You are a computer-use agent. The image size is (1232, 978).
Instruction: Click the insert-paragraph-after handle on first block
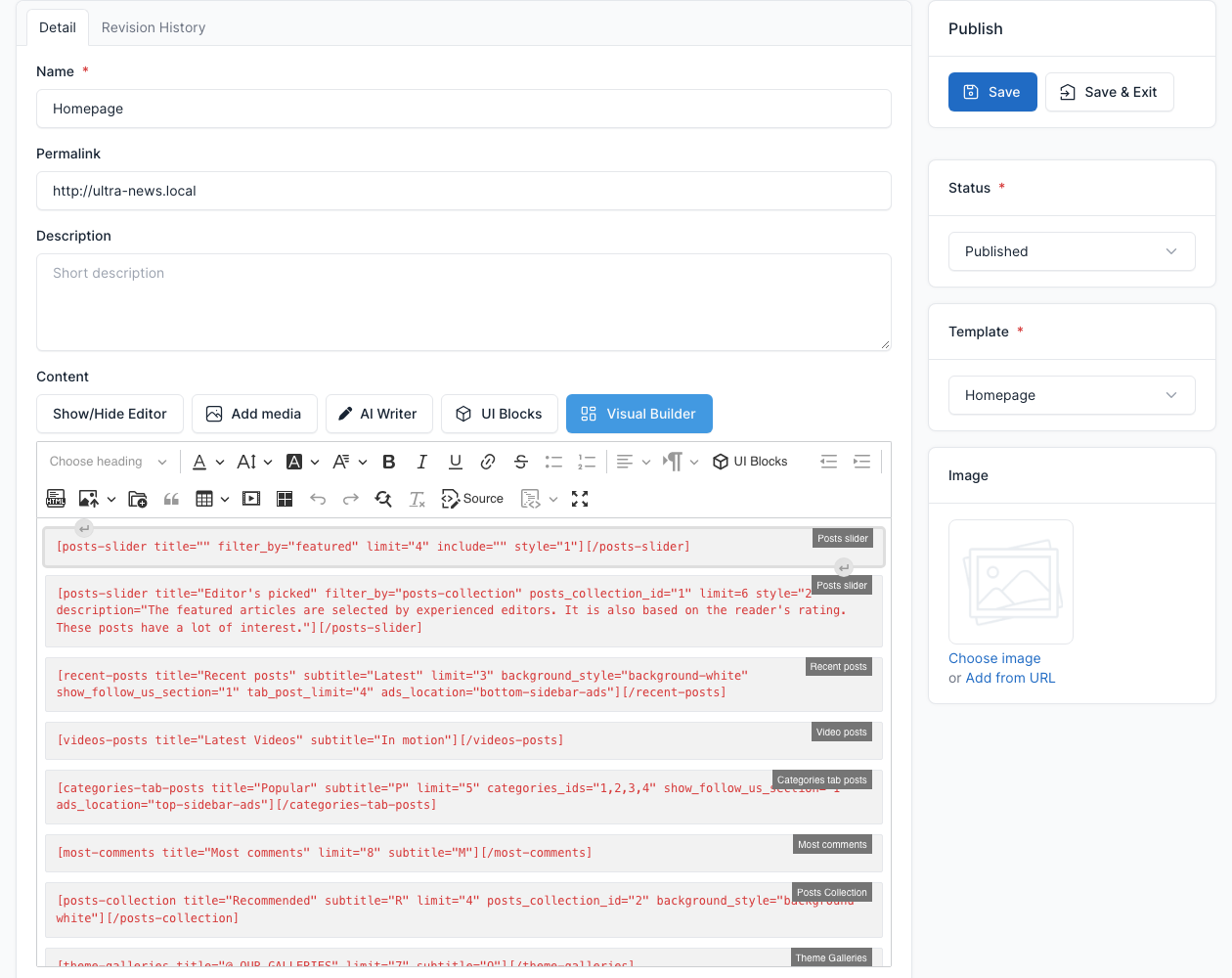[844, 567]
